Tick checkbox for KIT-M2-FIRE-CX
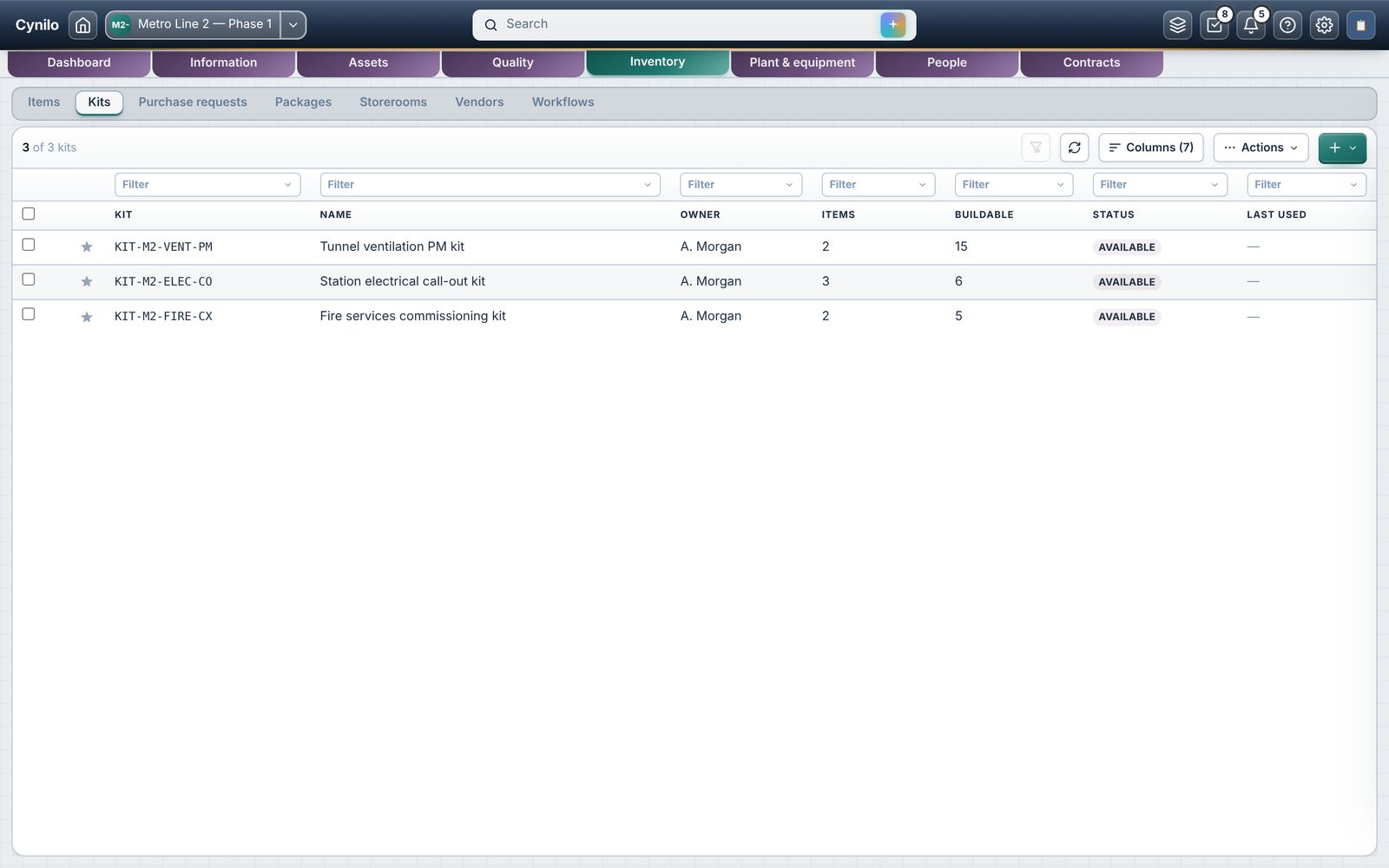Image resolution: width=1389 pixels, height=868 pixels. coord(29,314)
